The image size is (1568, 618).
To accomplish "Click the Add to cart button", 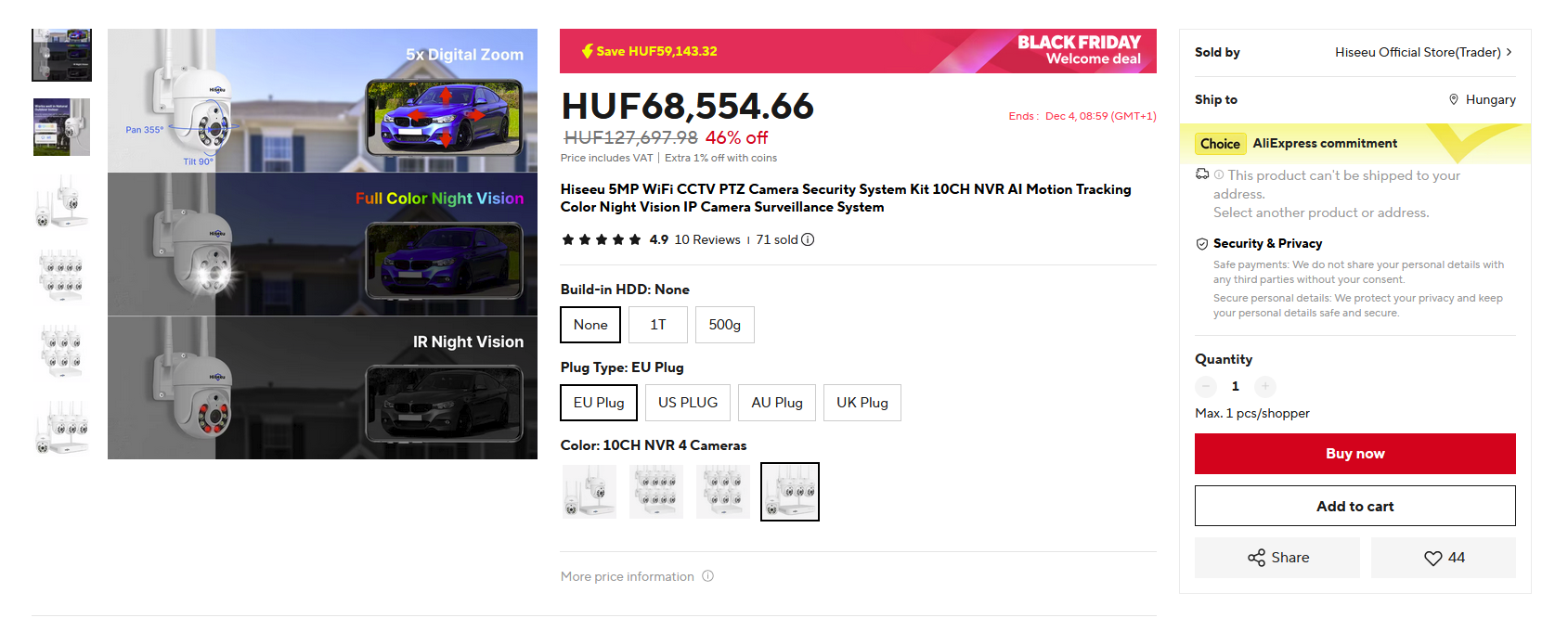I will [x=1355, y=506].
